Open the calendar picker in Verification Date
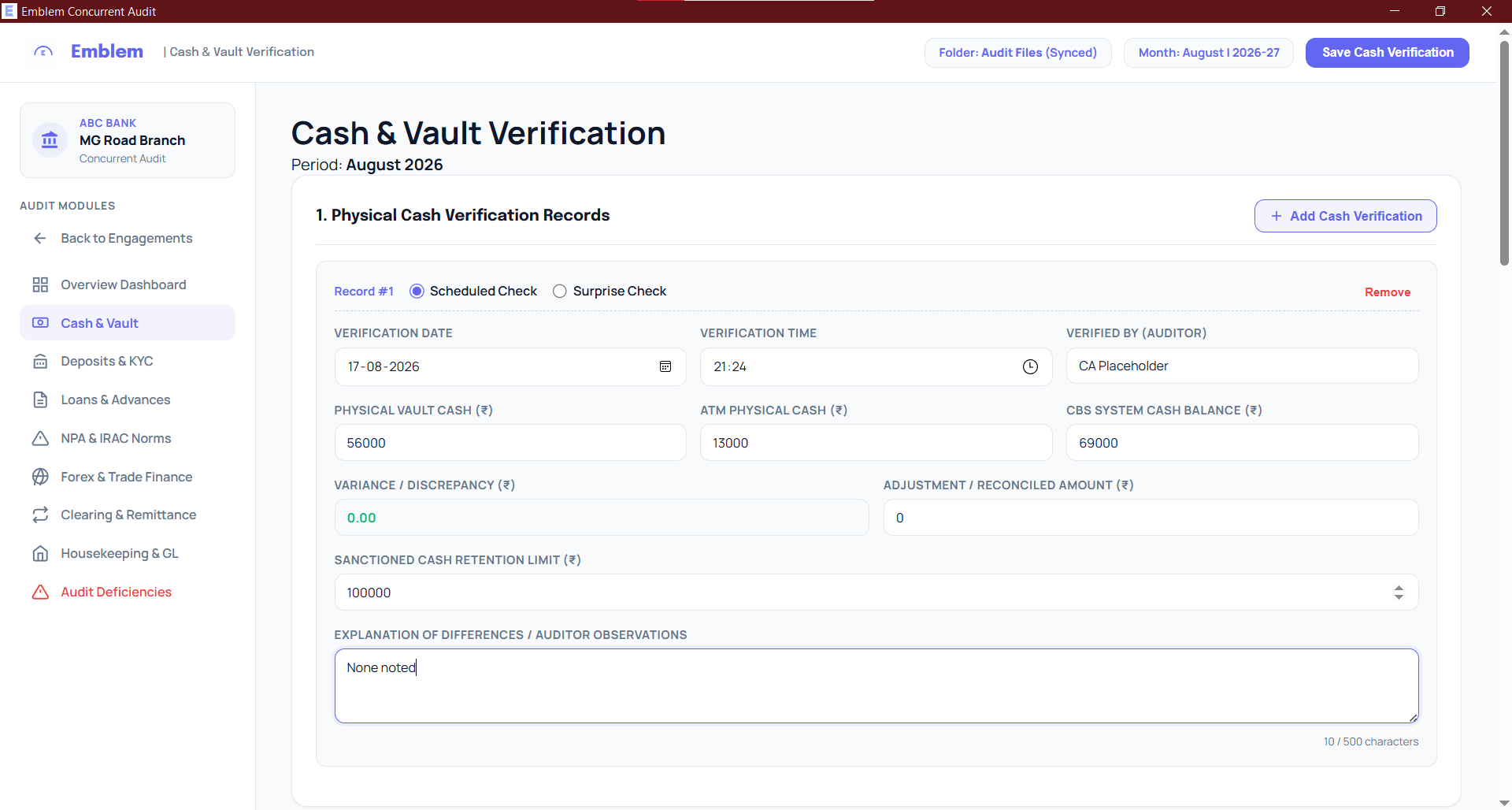The height and width of the screenshot is (810, 1512). [665, 366]
